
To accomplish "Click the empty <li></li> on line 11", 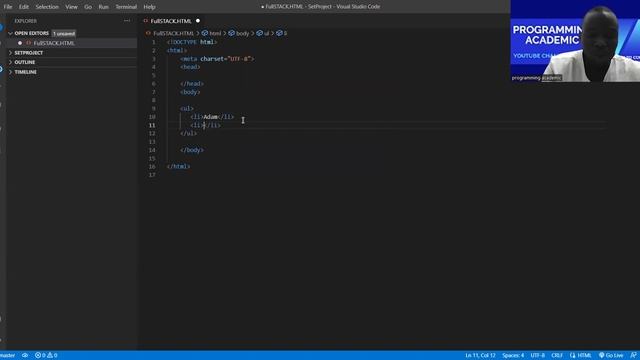I will [x=206, y=125].
